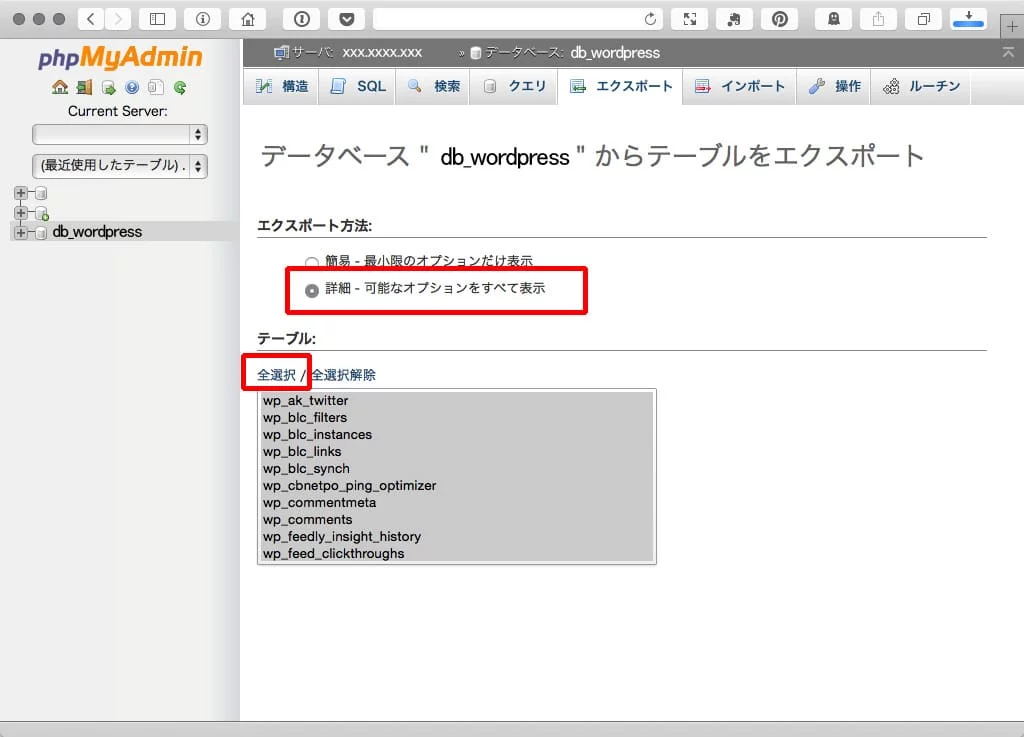
Task: Open the SQL tab
Action: pos(357,86)
